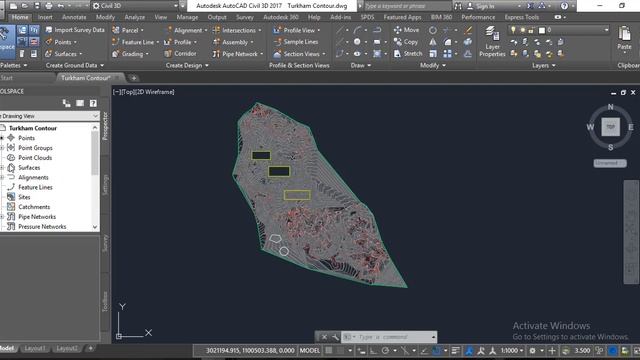Toggle lineweight display in status bar
Viewport: 640px width, 360px height.
(456, 350)
